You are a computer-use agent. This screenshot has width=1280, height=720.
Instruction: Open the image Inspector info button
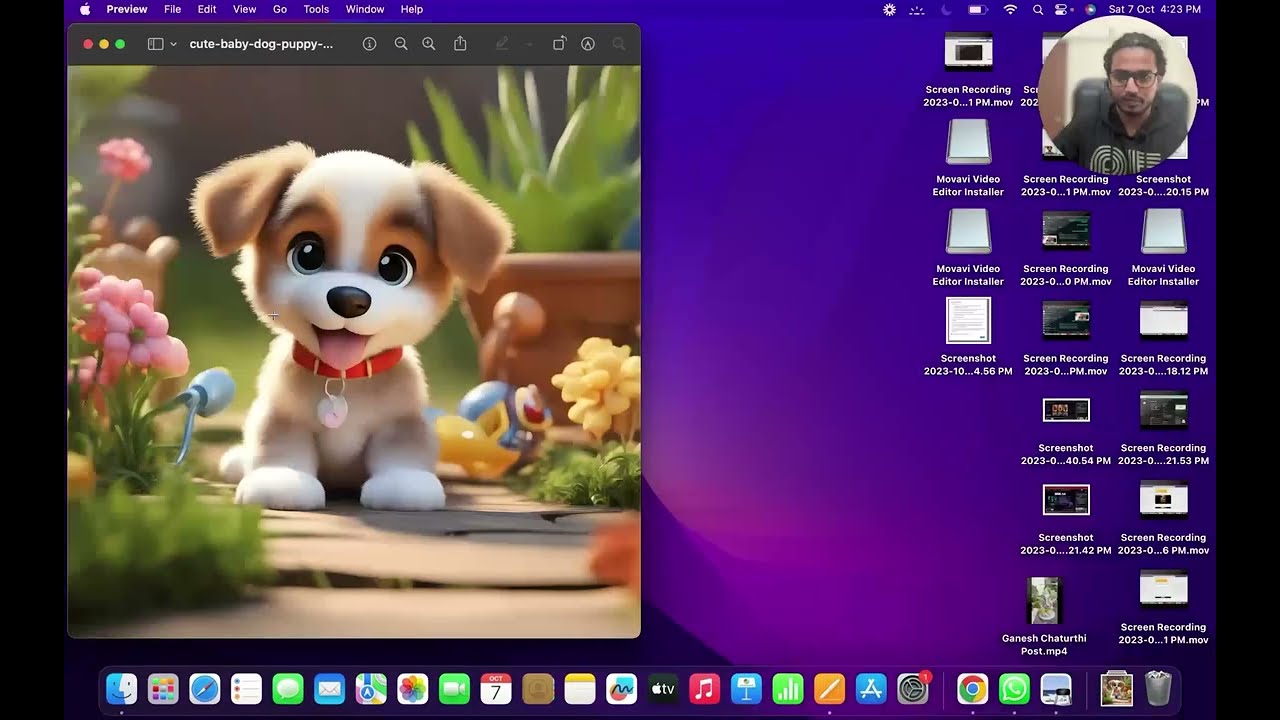coord(369,44)
